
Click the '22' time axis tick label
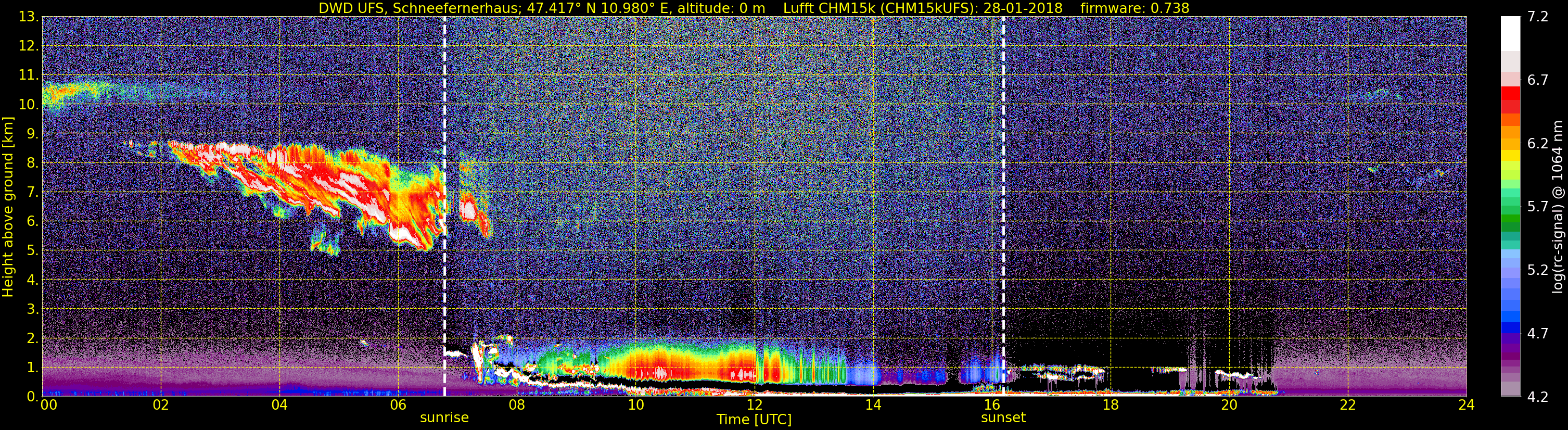pos(1348,406)
